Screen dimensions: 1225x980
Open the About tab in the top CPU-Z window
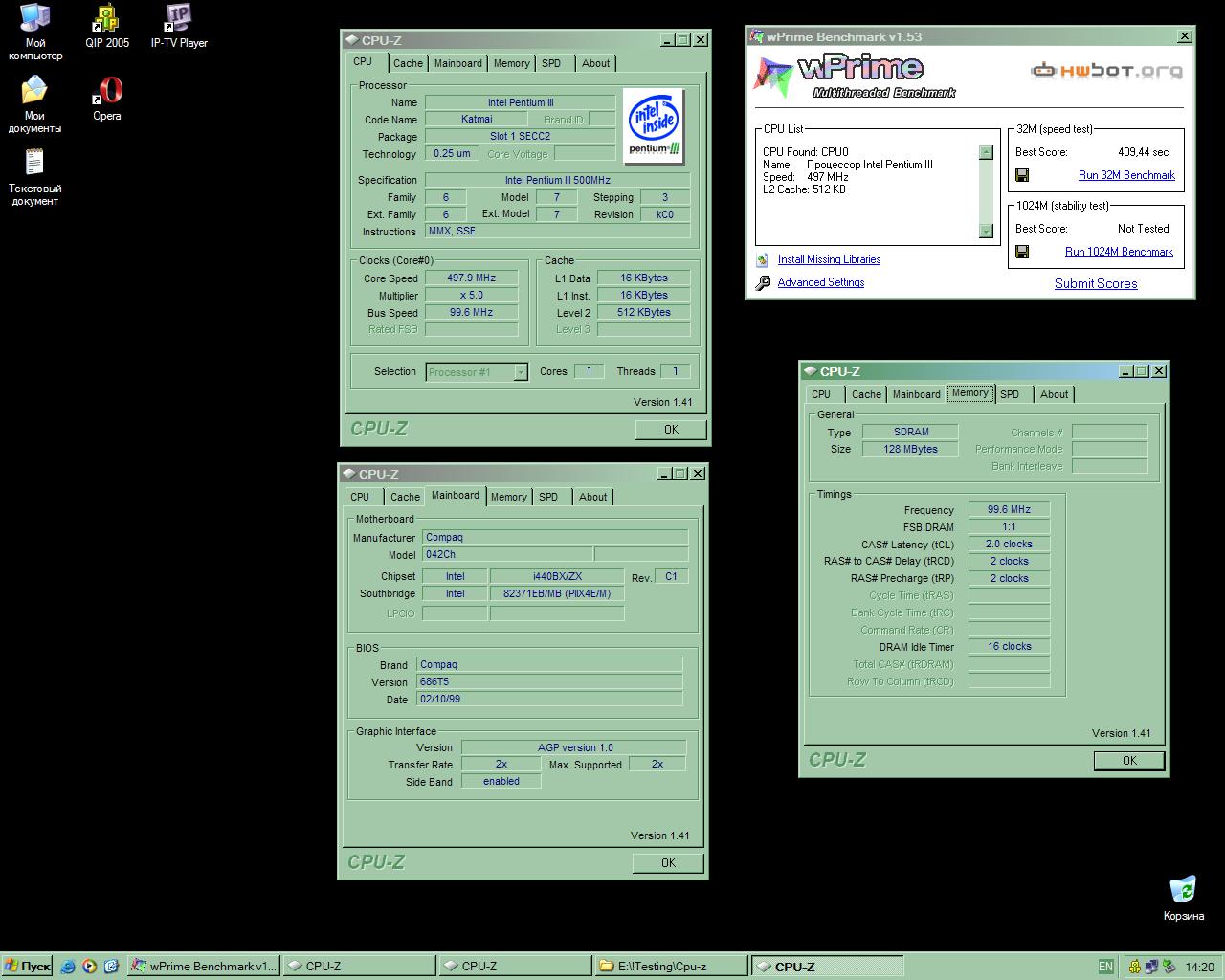pyautogui.click(x=595, y=63)
